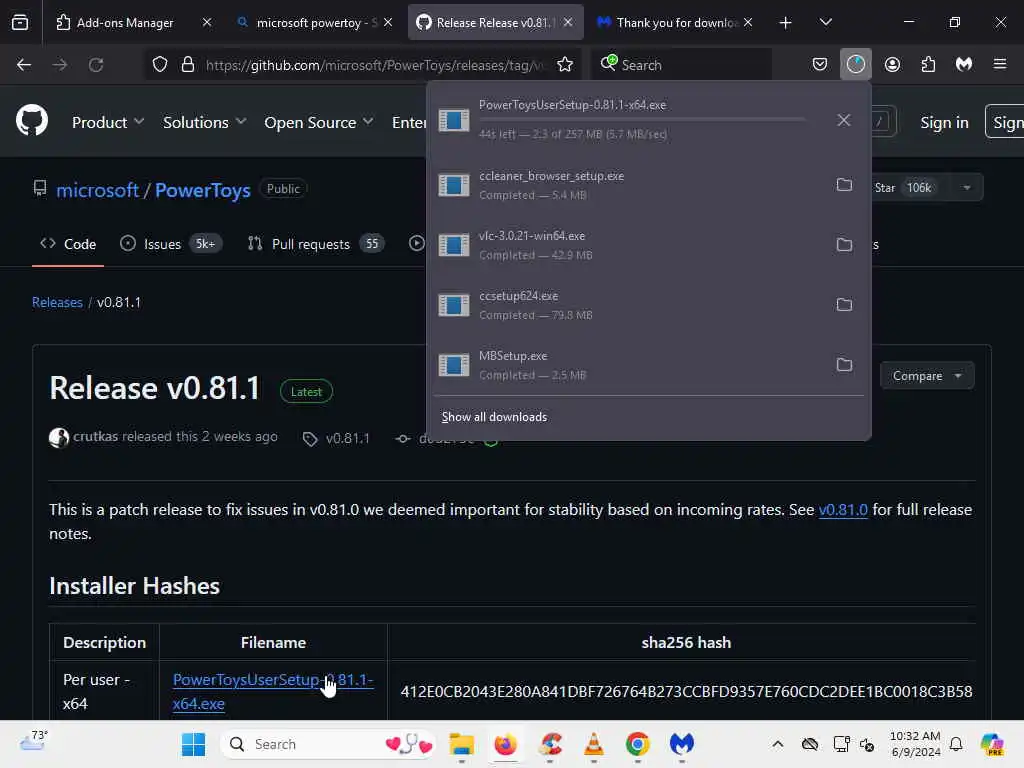This screenshot has width=1024, height=768.
Task: Focus the Firefox Search box
Action: tap(682, 65)
